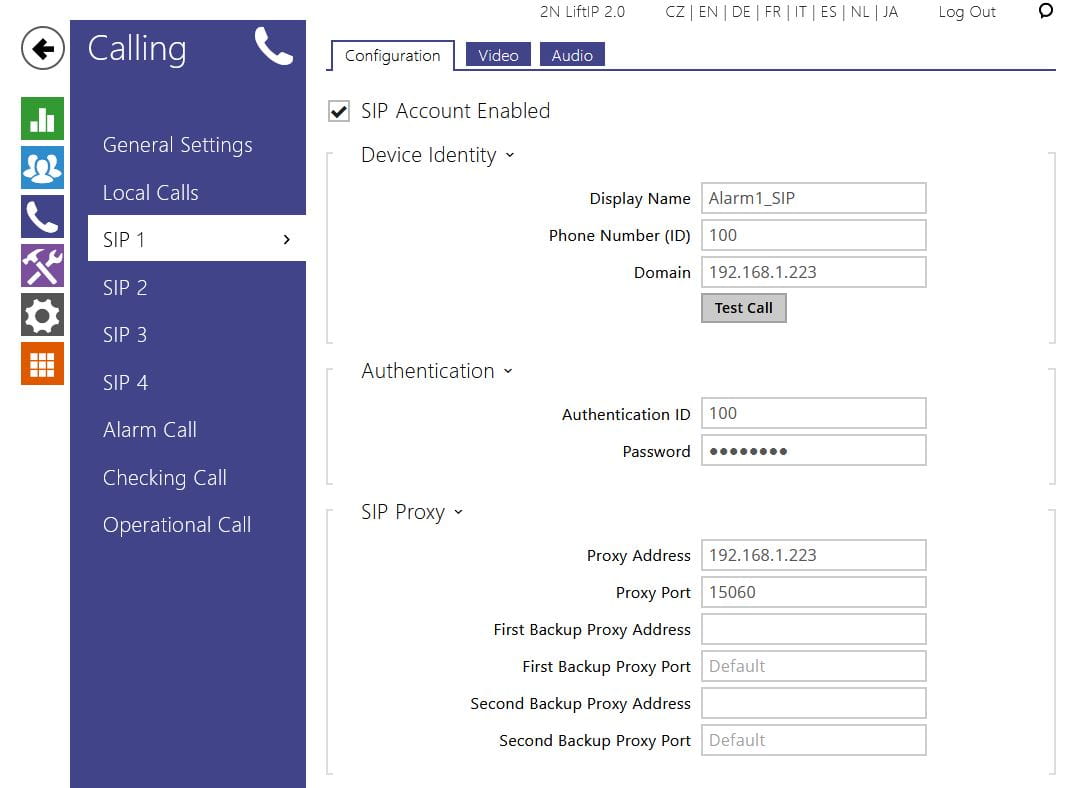
Task: Click the Log Out link
Action: [966, 12]
